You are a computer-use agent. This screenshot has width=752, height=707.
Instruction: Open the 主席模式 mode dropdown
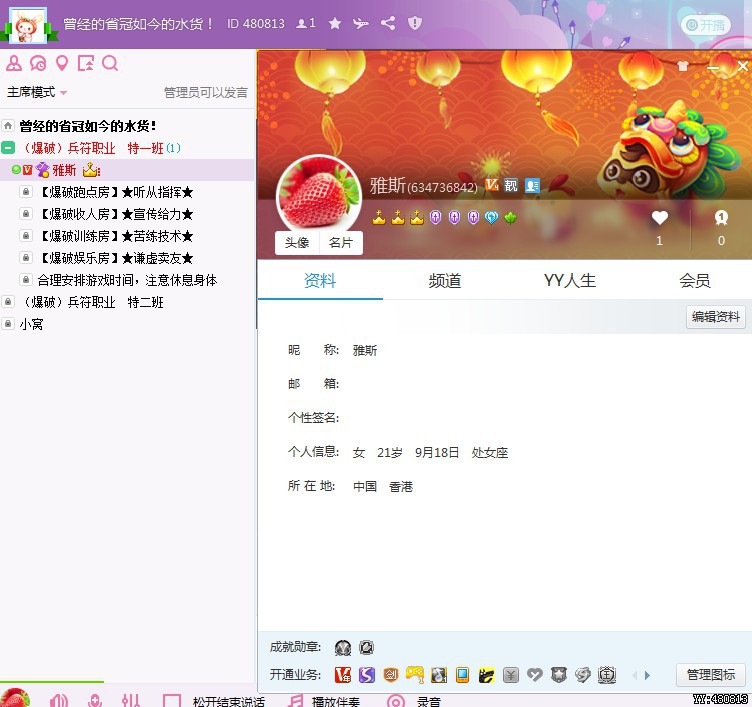(x=36, y=92)
